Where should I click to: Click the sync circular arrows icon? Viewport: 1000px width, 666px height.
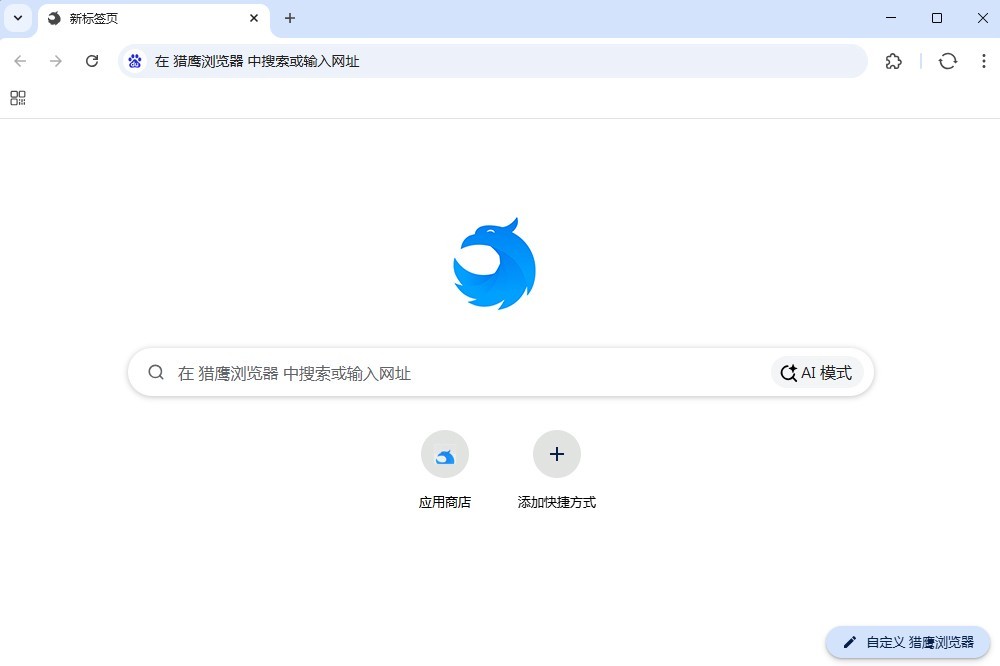[x=948, y=61]
